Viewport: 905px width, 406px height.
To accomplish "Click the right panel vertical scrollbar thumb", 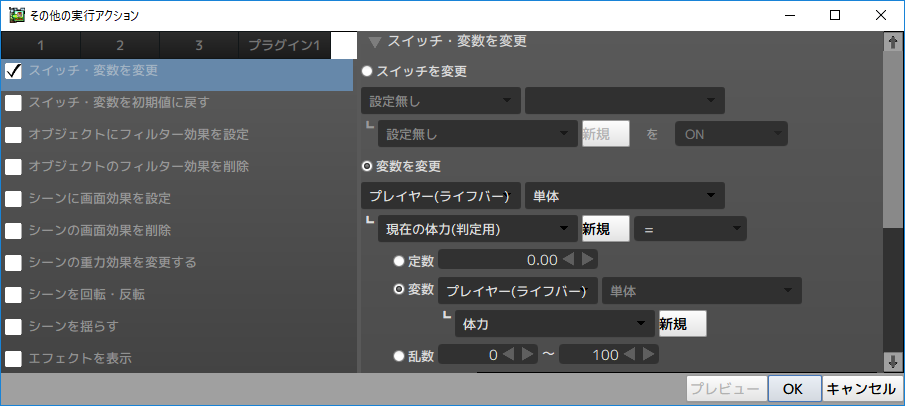I will pos(893,140).
